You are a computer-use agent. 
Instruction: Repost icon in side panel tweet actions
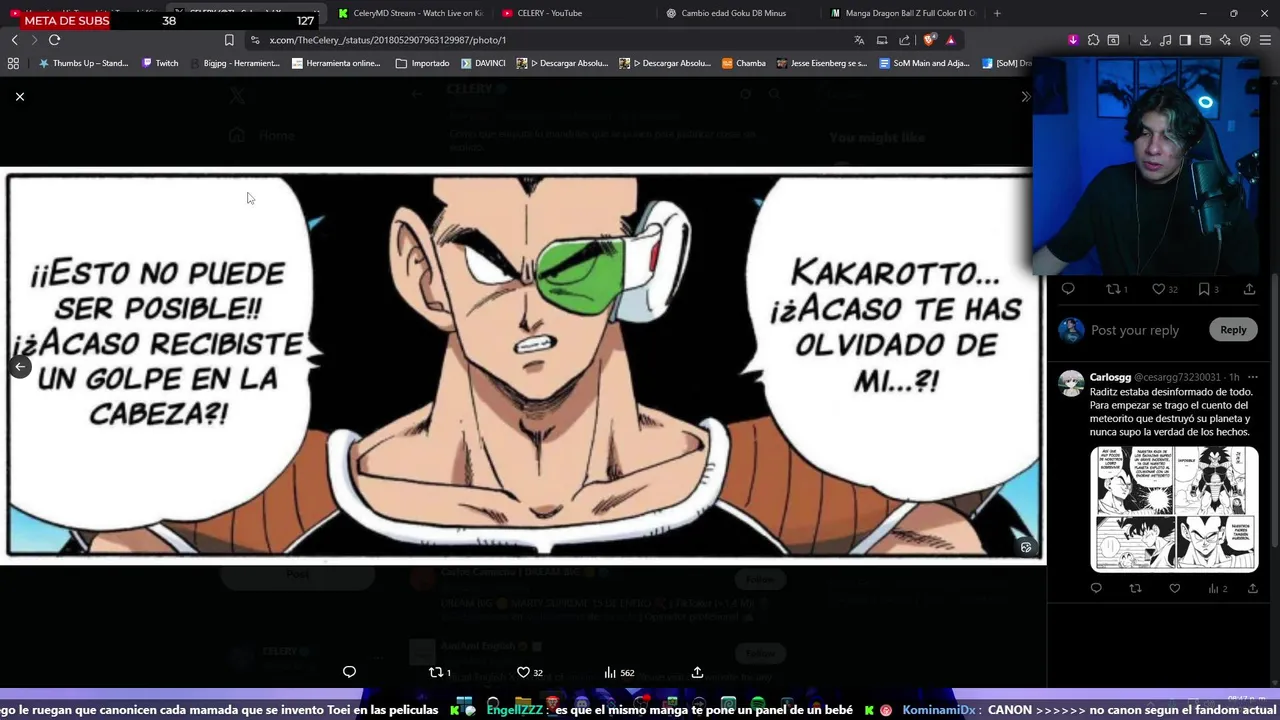point(1116,289)
